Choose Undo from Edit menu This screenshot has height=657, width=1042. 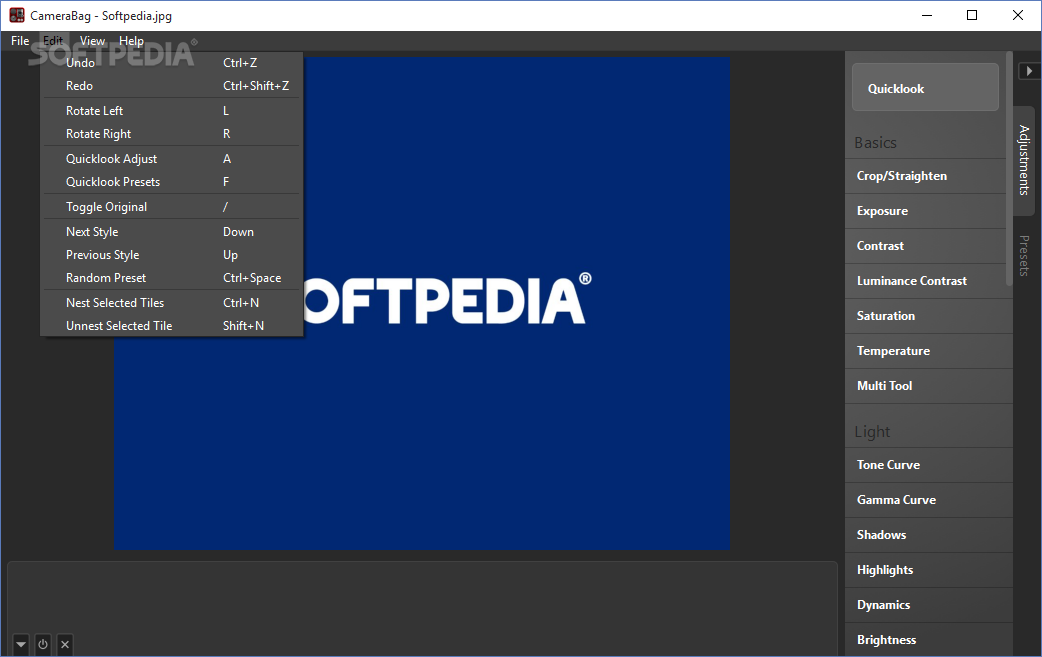[171, 63]
